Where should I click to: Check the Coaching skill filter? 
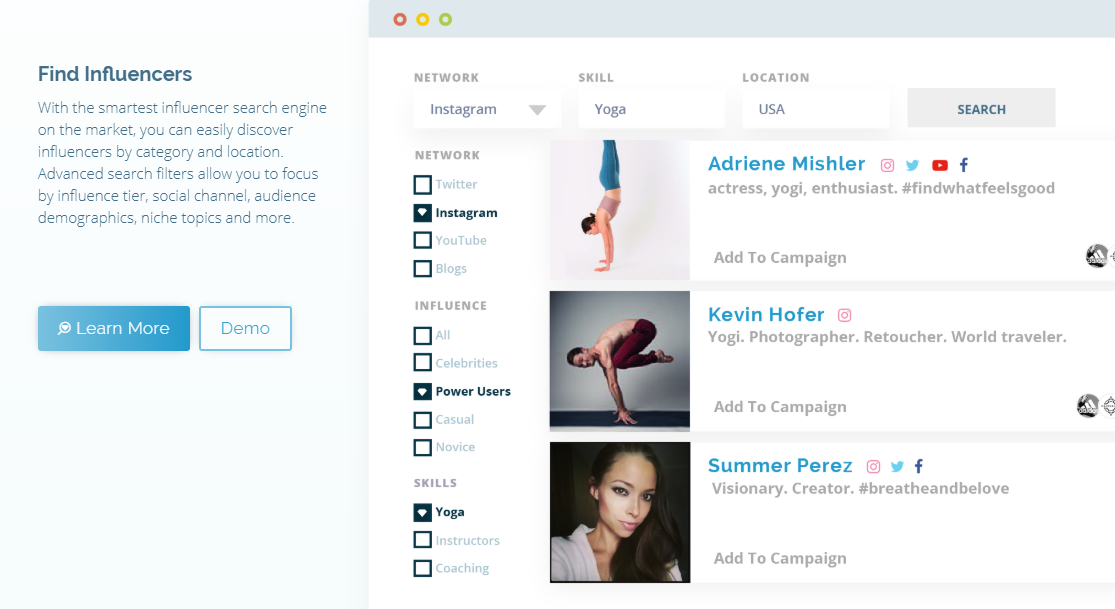coord(422,568)
